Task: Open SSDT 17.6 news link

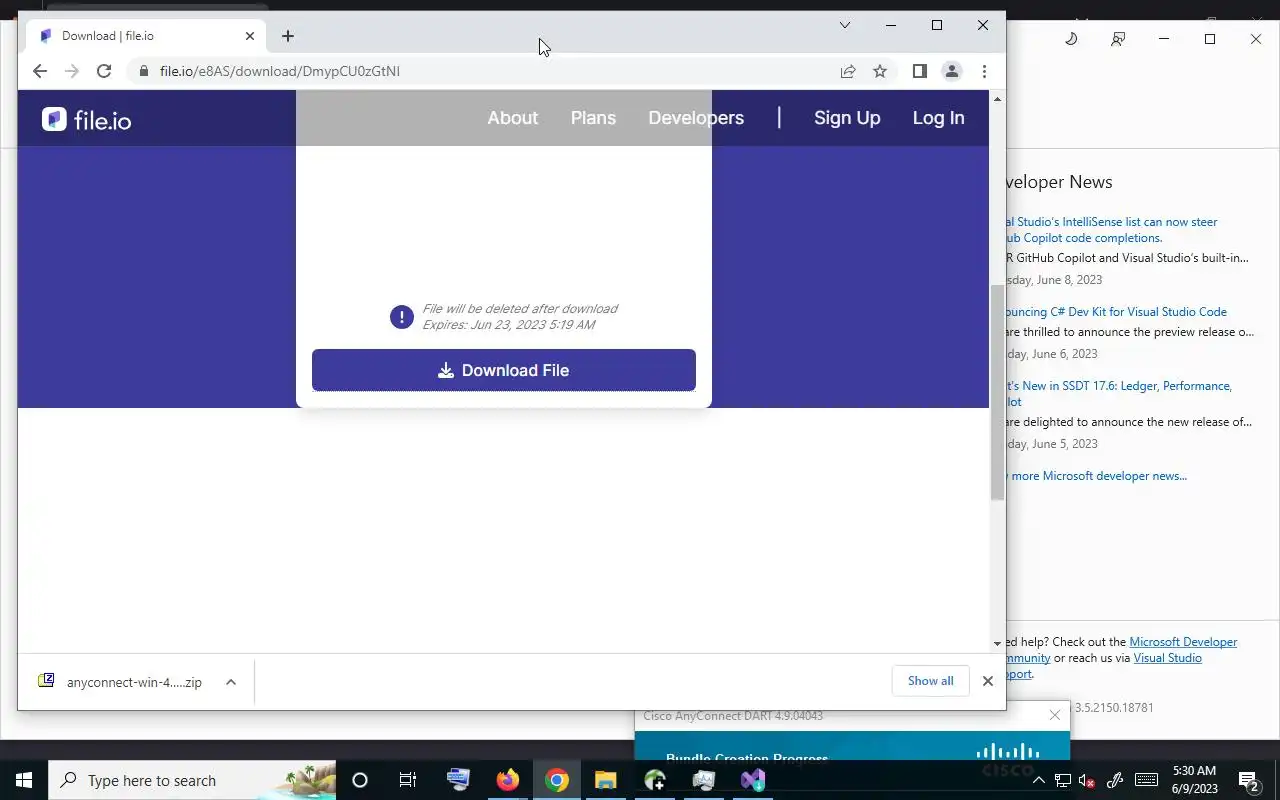Action: 1118,394
